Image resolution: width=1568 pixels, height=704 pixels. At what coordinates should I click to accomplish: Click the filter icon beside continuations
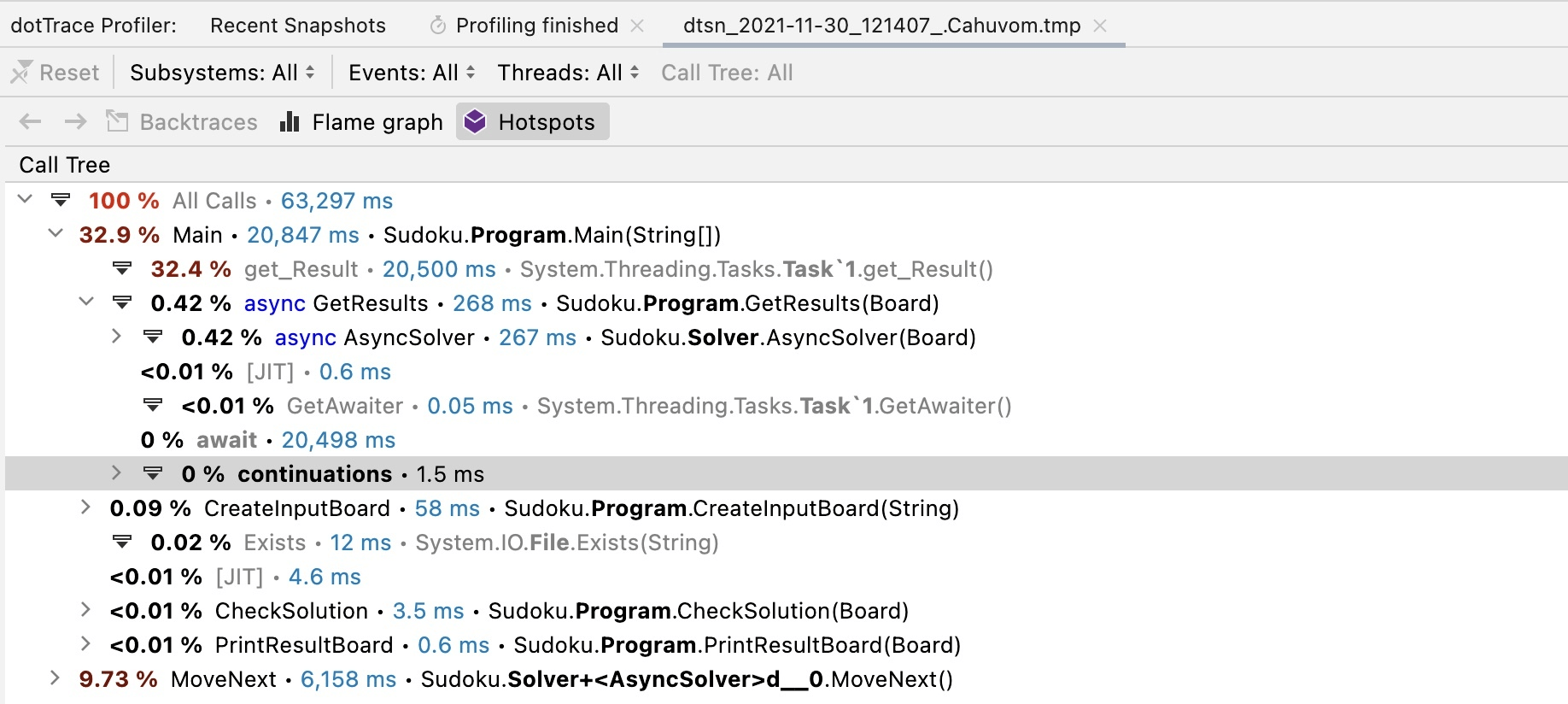[x=154, y=474]
